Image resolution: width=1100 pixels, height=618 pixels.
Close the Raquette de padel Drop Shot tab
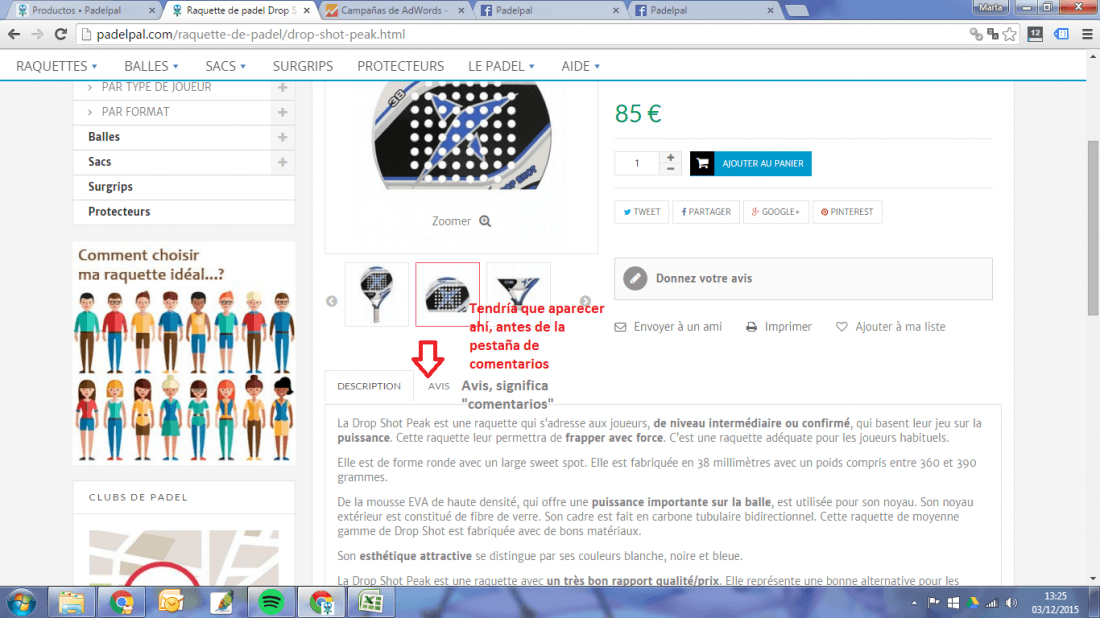coord(307,11)
